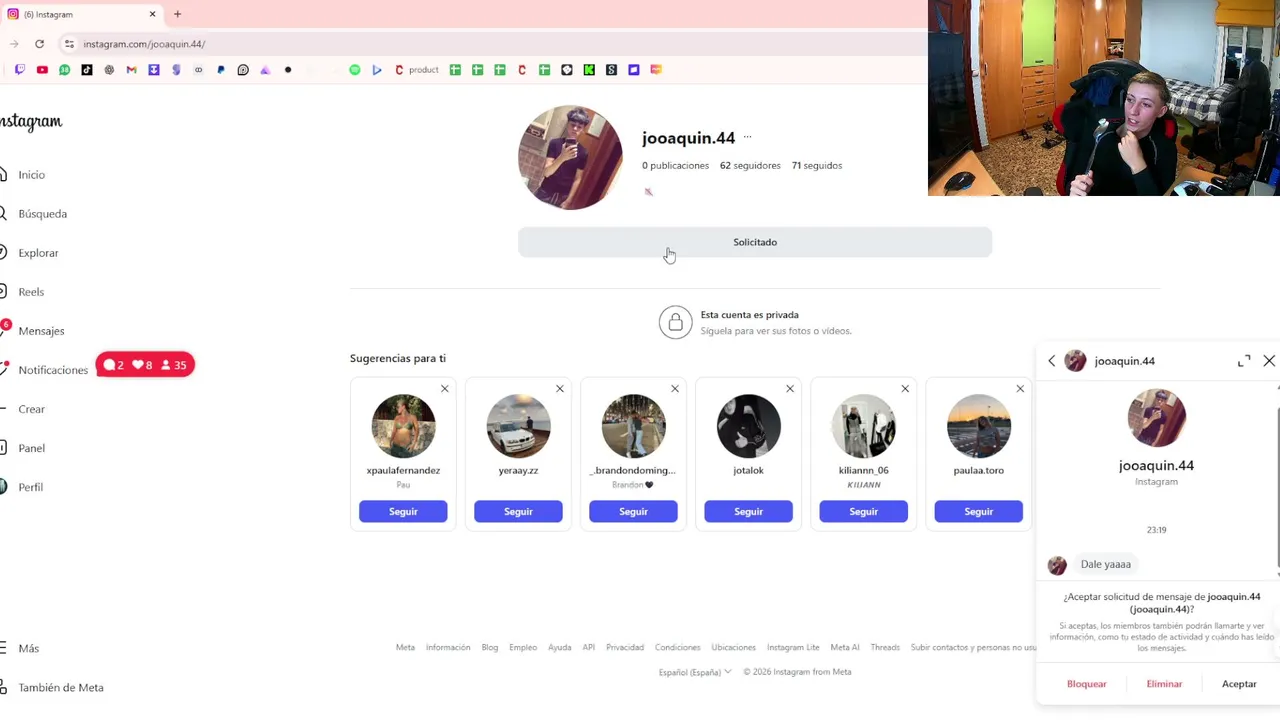Screen dimensions: 1280x720
Task: Reload the page with the refresh icon
Action: [39, 44]
